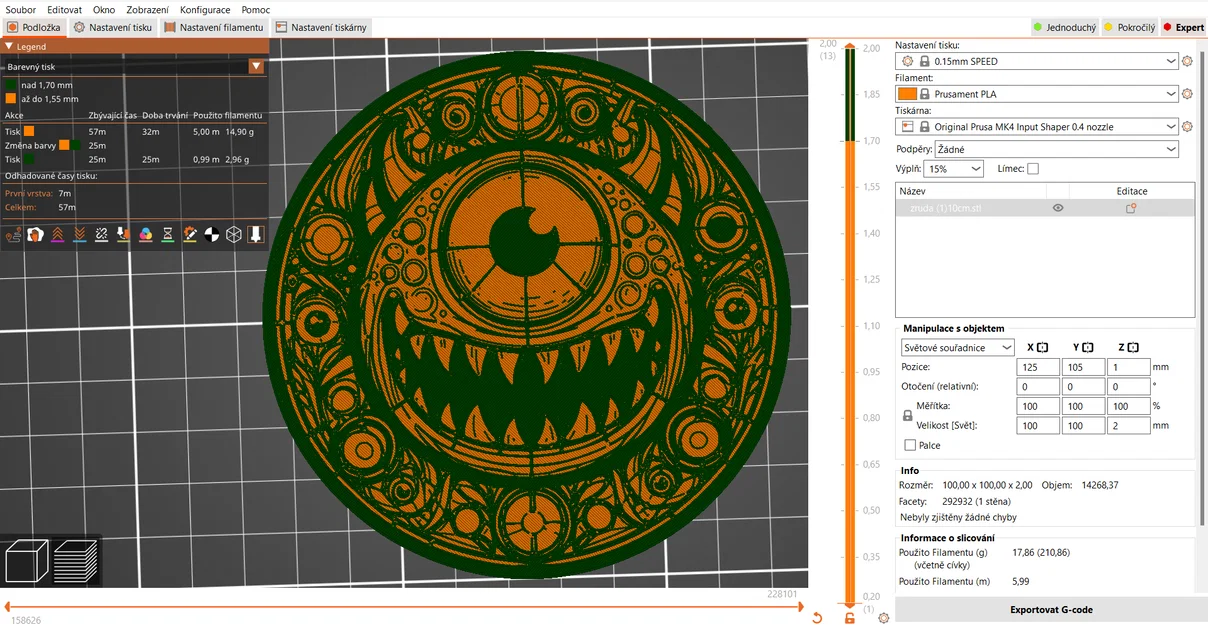Screen dimensions: 1208x625
Task: Hide zruda stl object with eye icon
Action: (x=1058, y=208)
